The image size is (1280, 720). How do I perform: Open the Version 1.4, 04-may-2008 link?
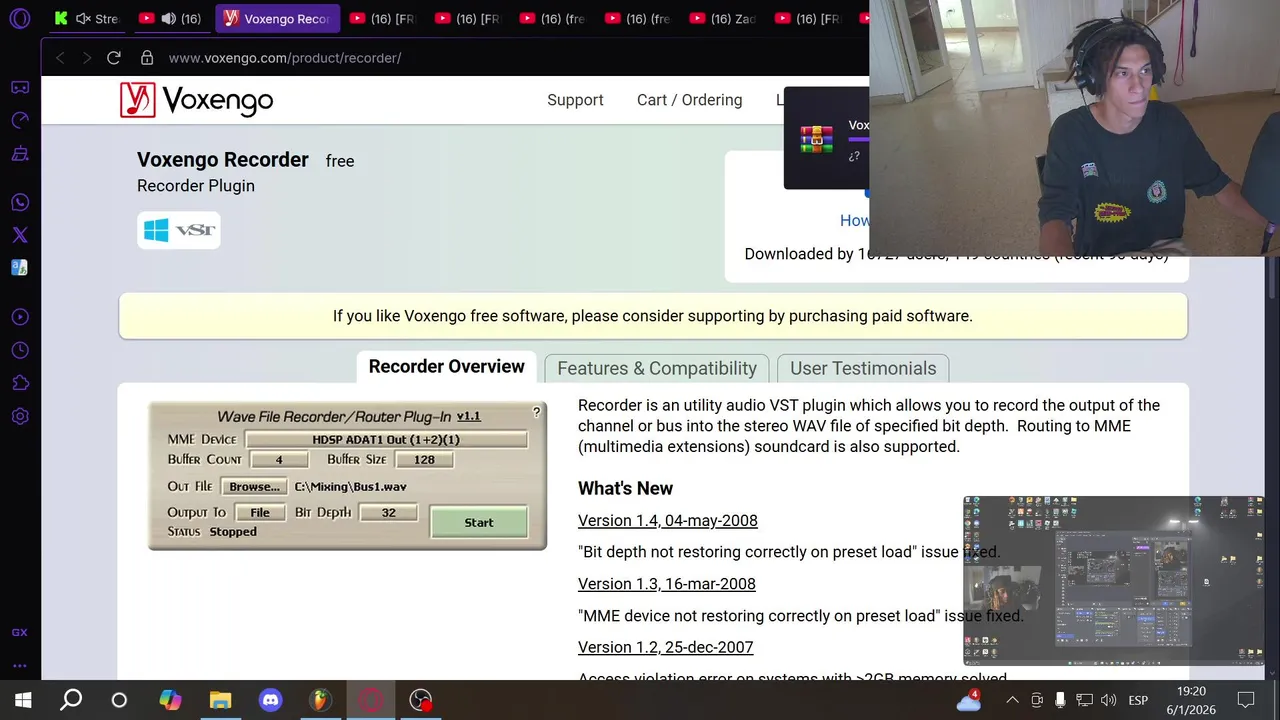pyautogui.click(x=668, y=520)
